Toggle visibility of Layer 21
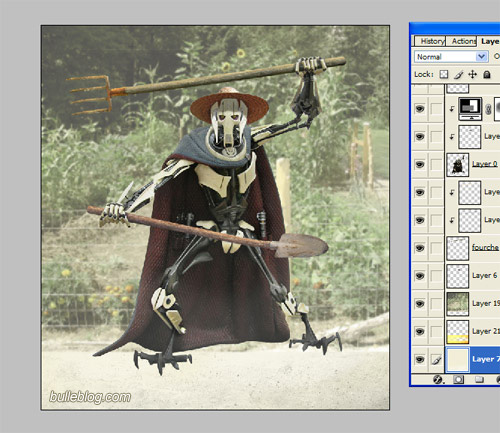Image resolution: width=500 pixels, height=433 pixels. (x=420, y=332)
